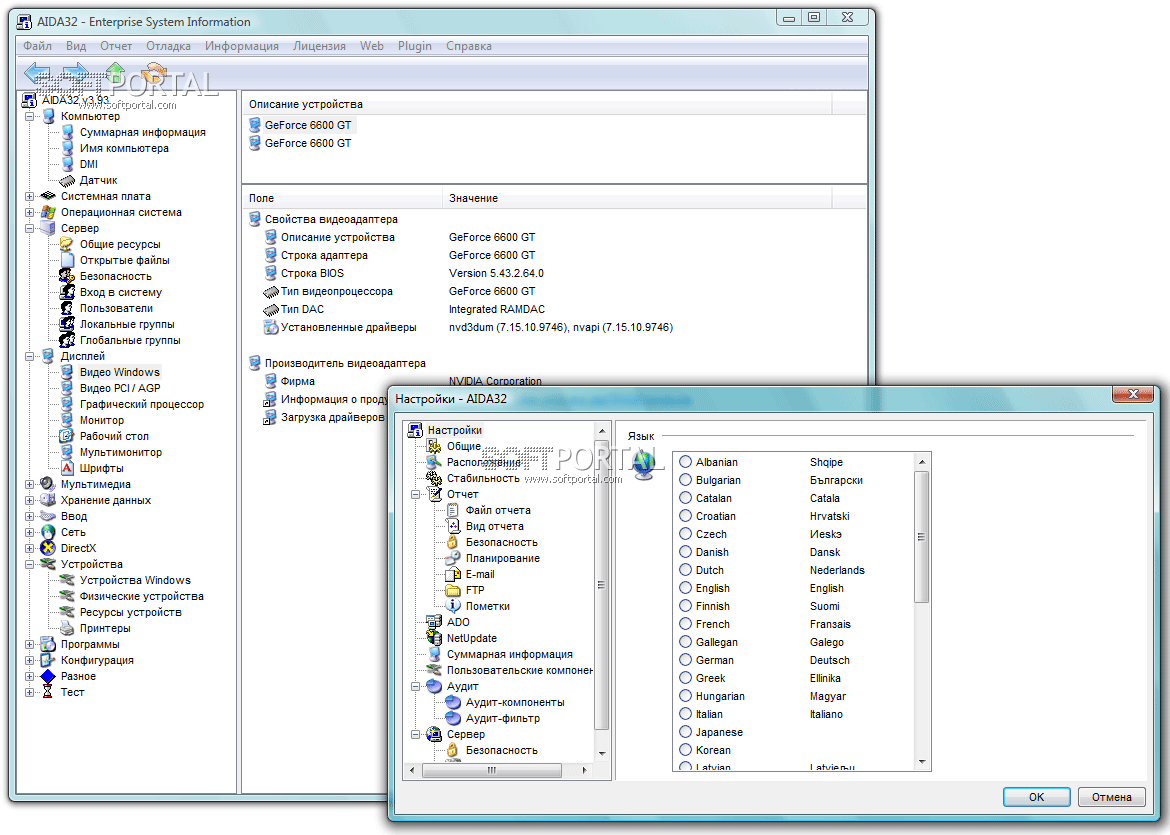Select the Albanian language radio button

[x=686, y=462]
